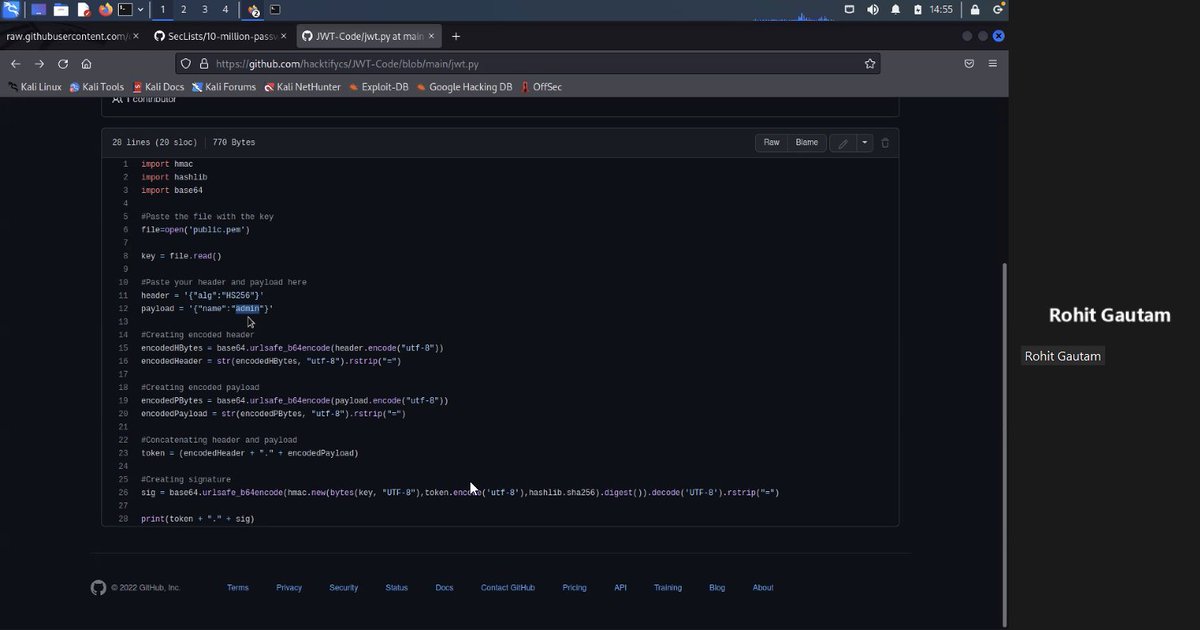
Task: Click the browser page vertical scrollbar
Action: tap(1004, 443)
